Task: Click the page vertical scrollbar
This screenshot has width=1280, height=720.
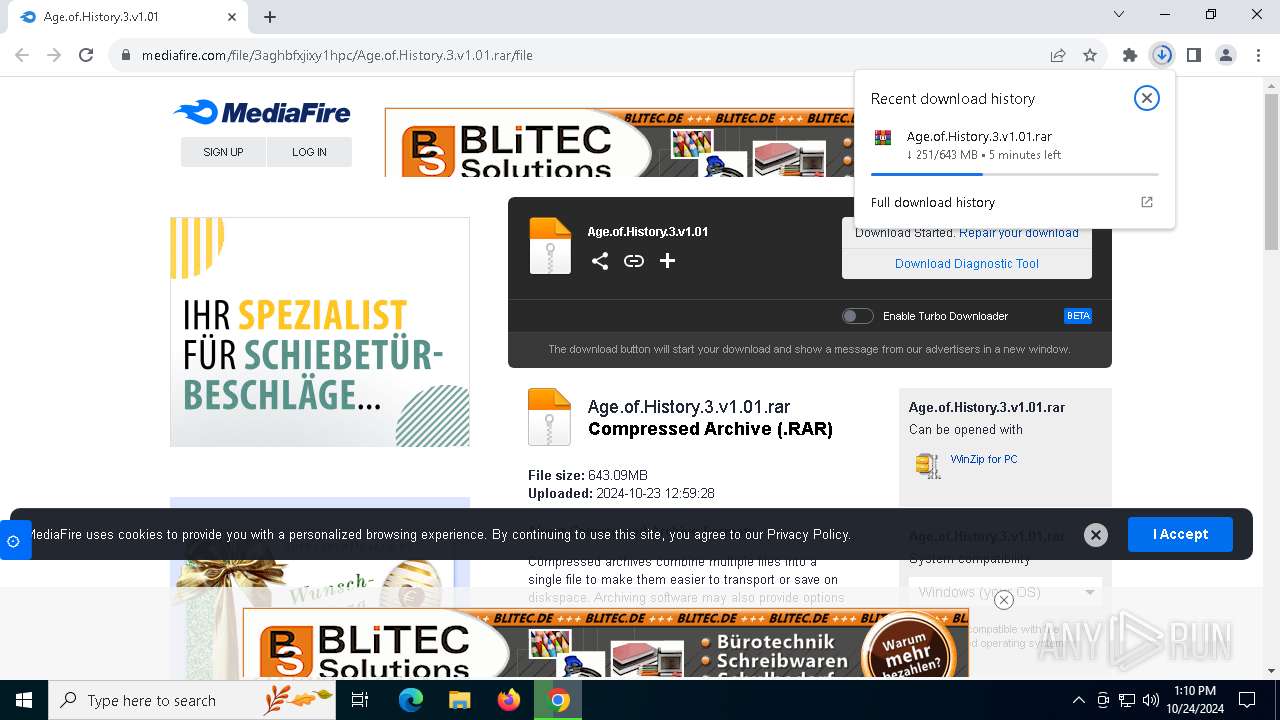Action: [1271, 171]
